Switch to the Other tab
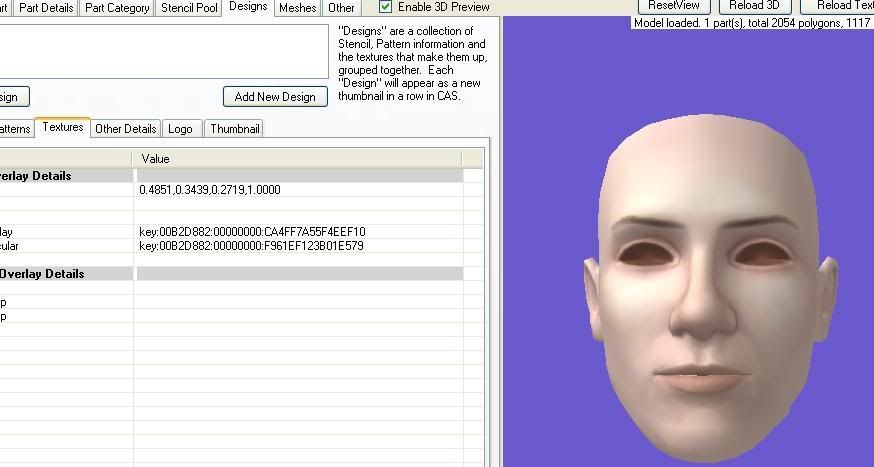874x467 pixels. point(341,8)
